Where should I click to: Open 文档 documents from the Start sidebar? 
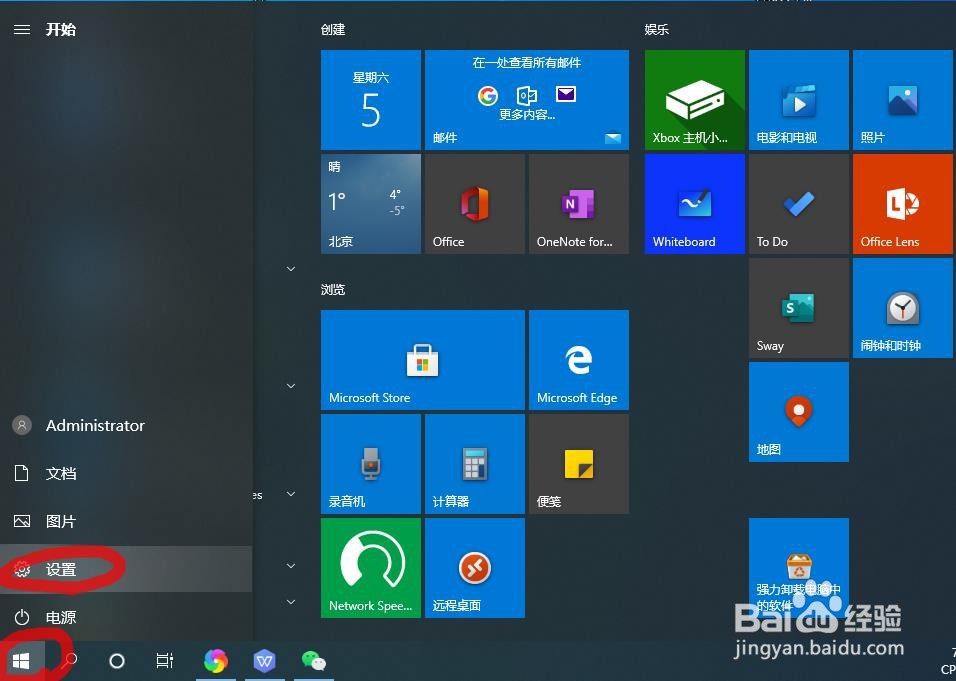click(x=126, y=473)
